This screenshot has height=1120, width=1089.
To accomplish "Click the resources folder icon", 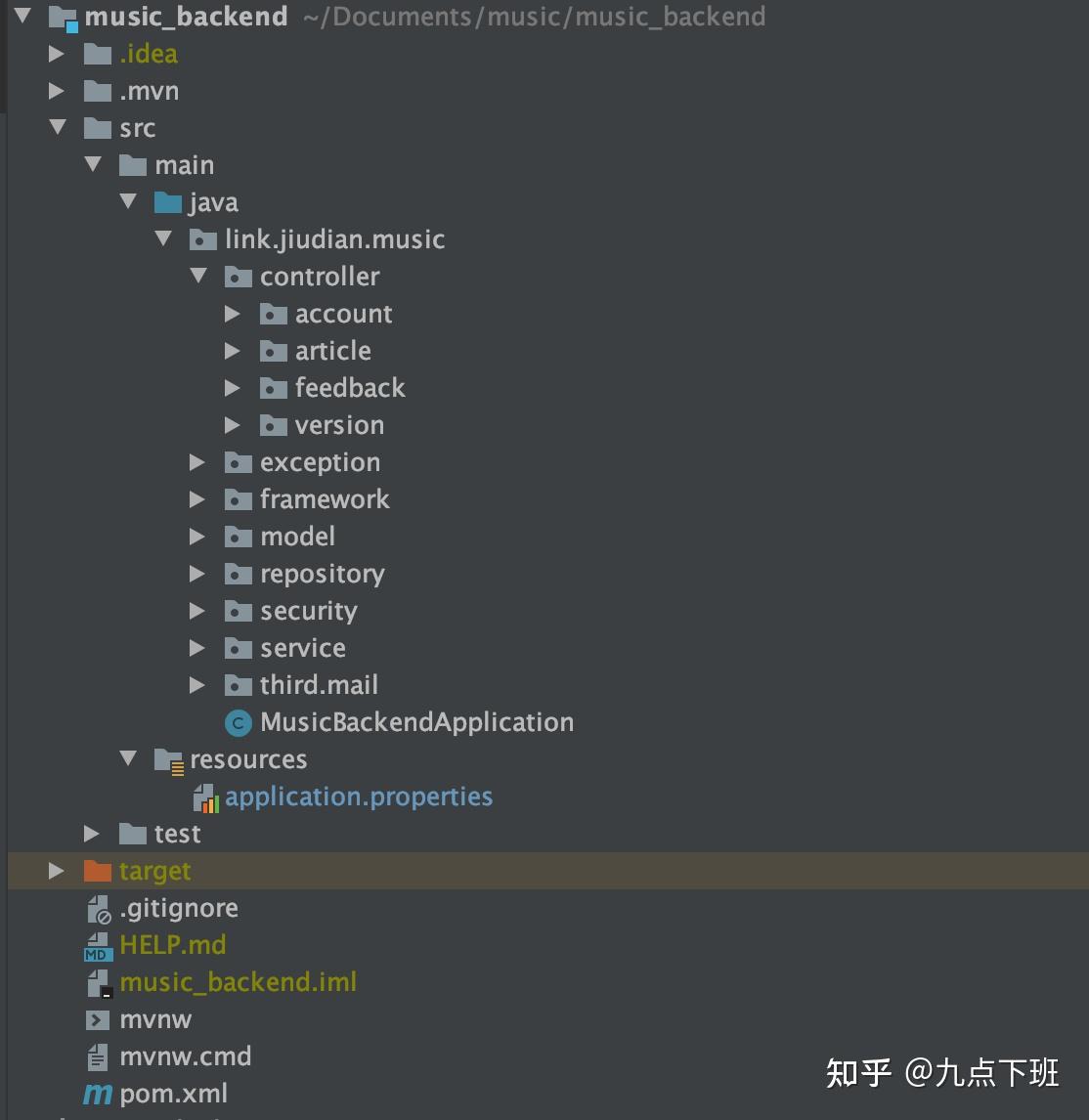I will tap(168, 758).
